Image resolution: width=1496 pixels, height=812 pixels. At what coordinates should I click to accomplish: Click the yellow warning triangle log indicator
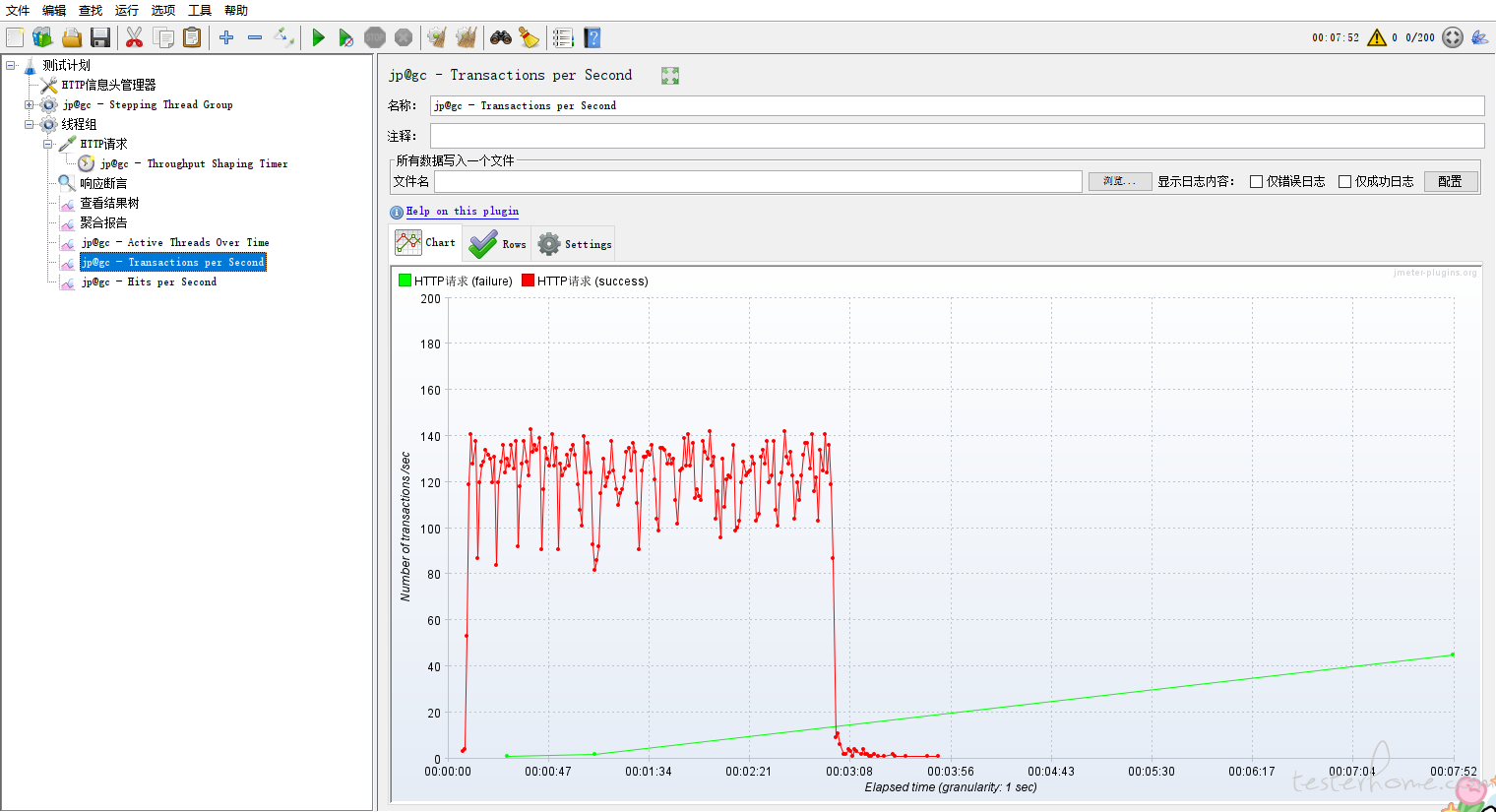(1377, 37)
